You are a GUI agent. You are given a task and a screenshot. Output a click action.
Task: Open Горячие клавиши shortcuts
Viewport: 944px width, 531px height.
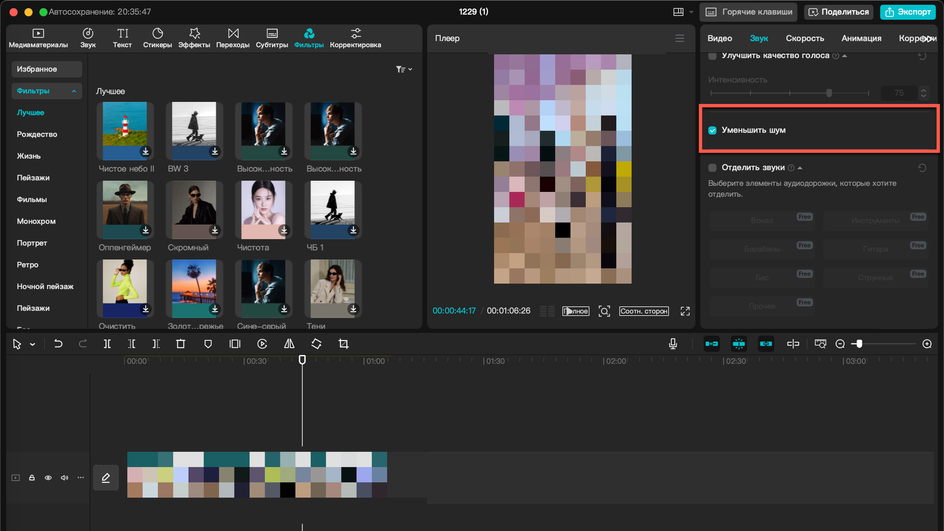pos(749,12)
